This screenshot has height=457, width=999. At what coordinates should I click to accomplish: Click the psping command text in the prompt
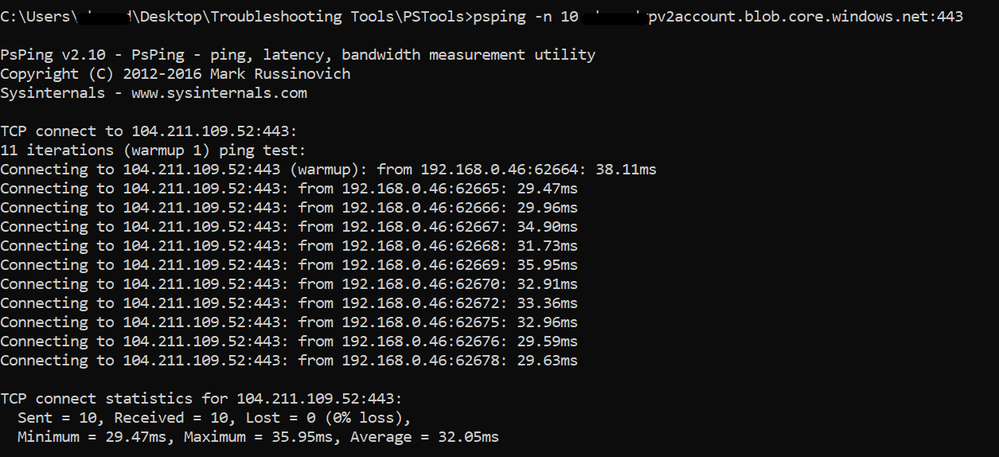tap(718, 17)
